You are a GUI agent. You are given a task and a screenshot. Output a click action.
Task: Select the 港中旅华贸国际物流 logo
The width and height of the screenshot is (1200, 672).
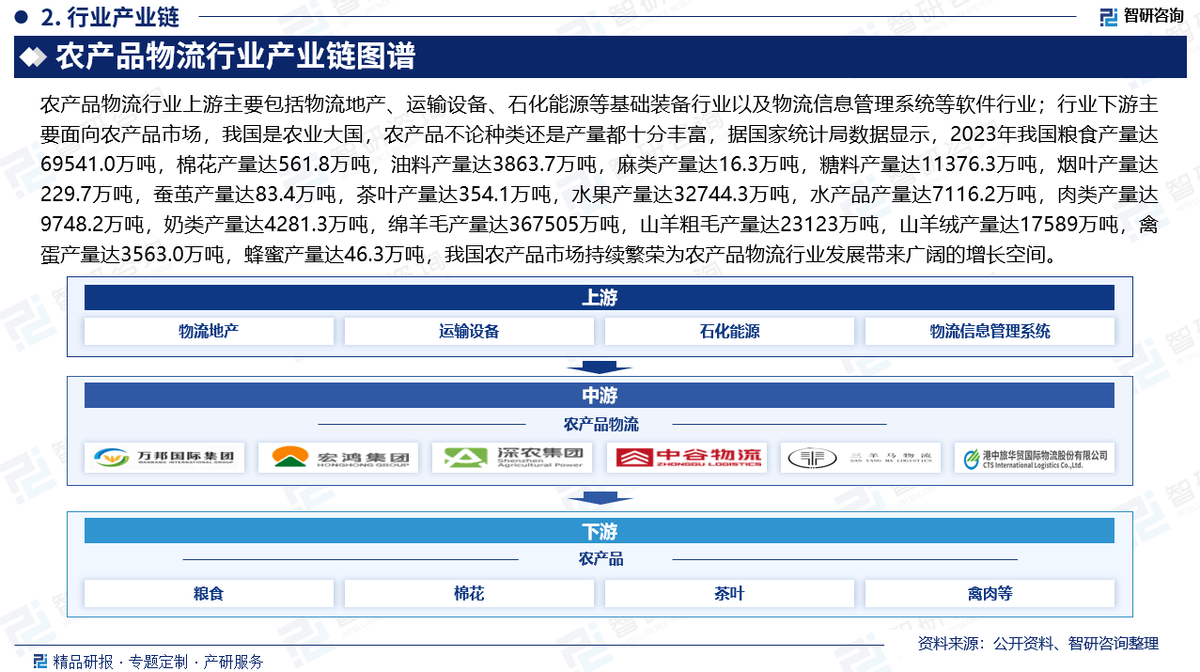tap(1034, 458)
